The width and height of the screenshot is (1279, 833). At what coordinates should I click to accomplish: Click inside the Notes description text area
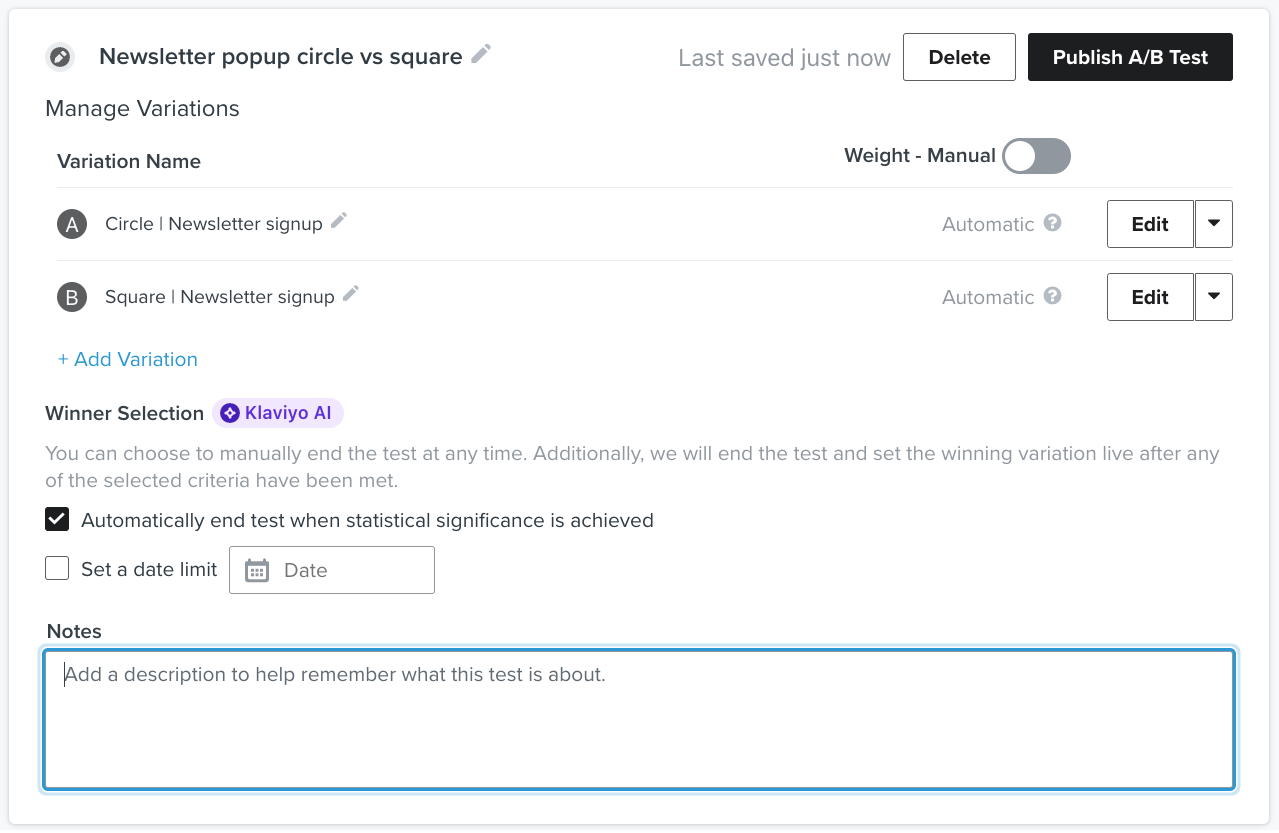639,720
